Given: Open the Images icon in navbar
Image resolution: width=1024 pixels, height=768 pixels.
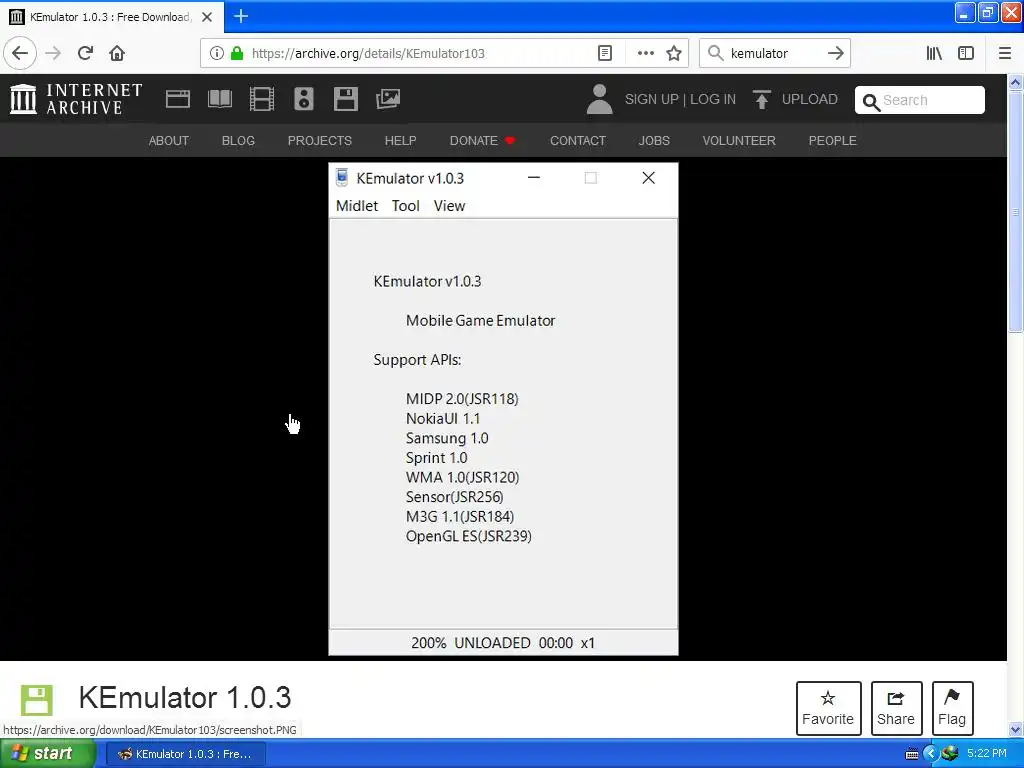Looking at the screenshot, I should [x=388, y=99].
